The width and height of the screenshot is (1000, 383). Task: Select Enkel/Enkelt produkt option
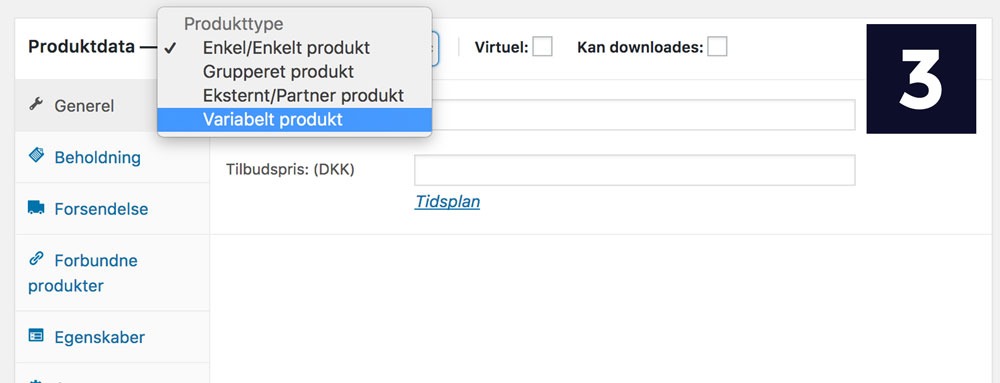click(x=295, y=48)
